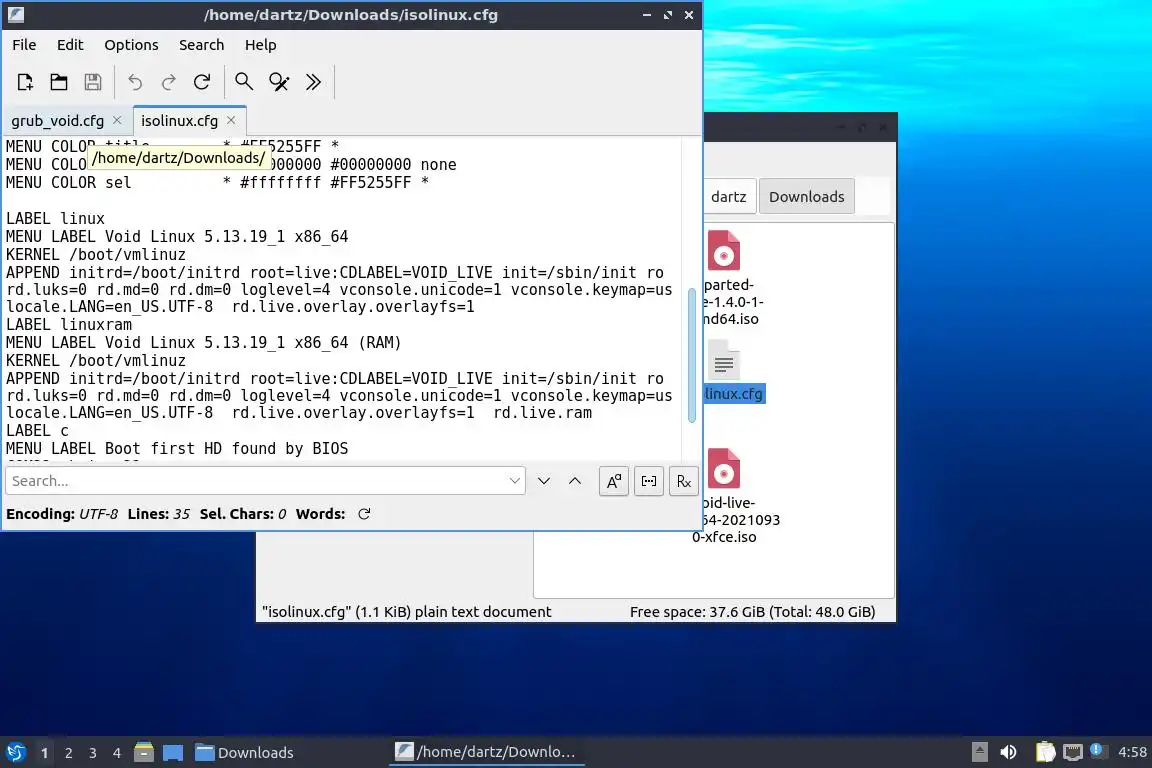The width and height of the screenshot is (1152, 768).
Task: Click the Free space status text in file manager
Action: coord(752,611)
